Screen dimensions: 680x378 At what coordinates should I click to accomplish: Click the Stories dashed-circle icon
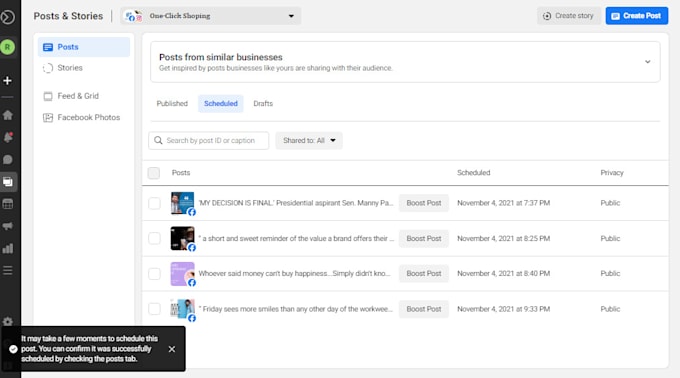[48, 68]
